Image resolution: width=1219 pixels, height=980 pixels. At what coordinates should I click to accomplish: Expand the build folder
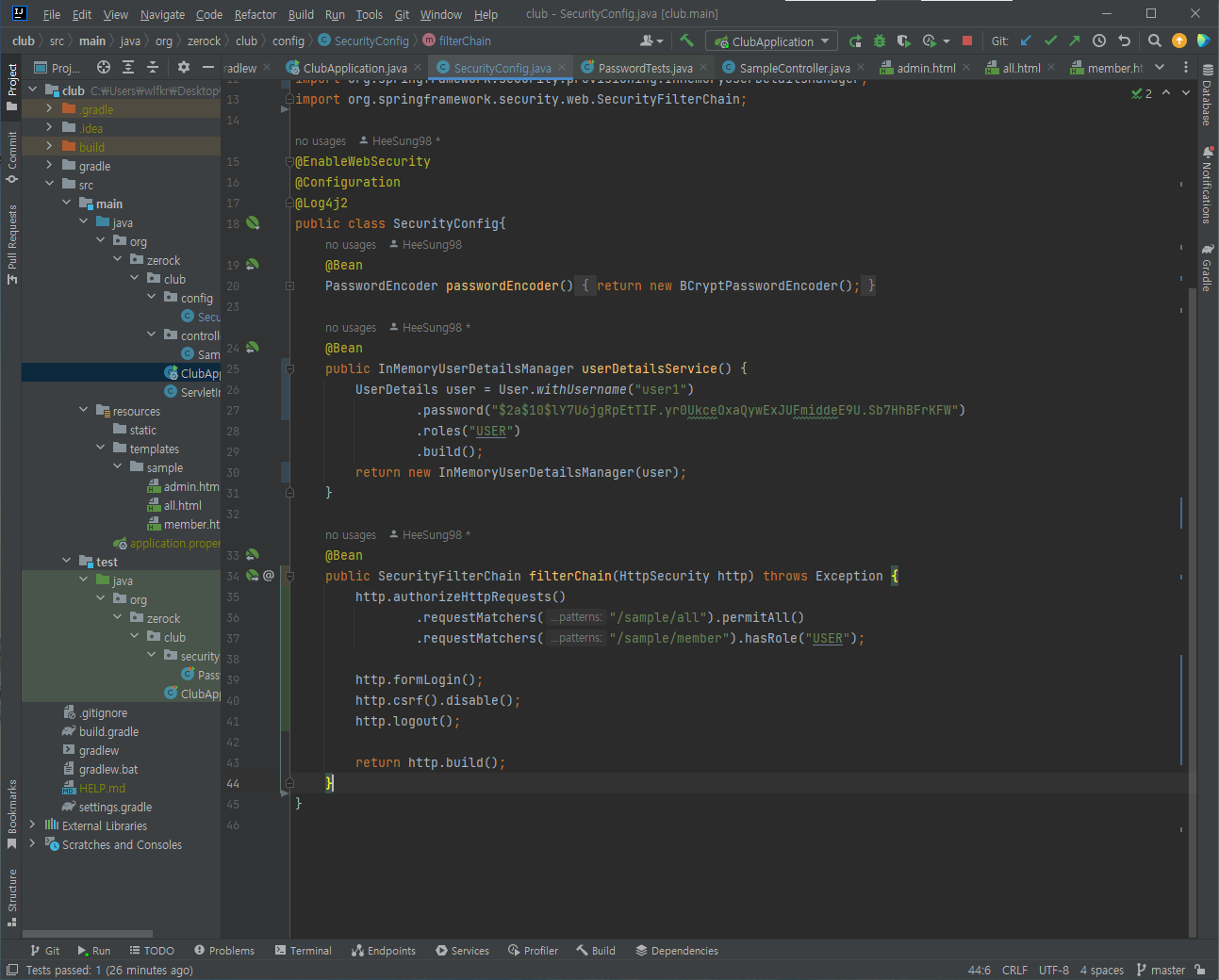[x=49, y=146]
